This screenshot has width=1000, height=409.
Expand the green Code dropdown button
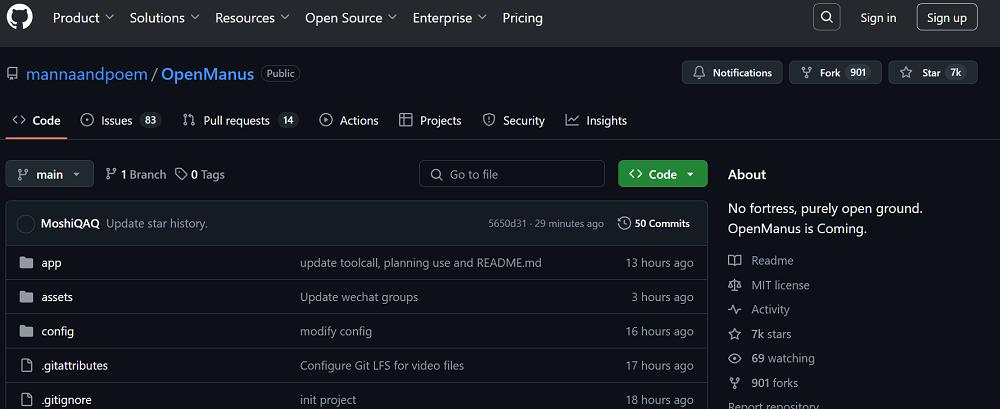pyautogui.click(x=662, y=174)
